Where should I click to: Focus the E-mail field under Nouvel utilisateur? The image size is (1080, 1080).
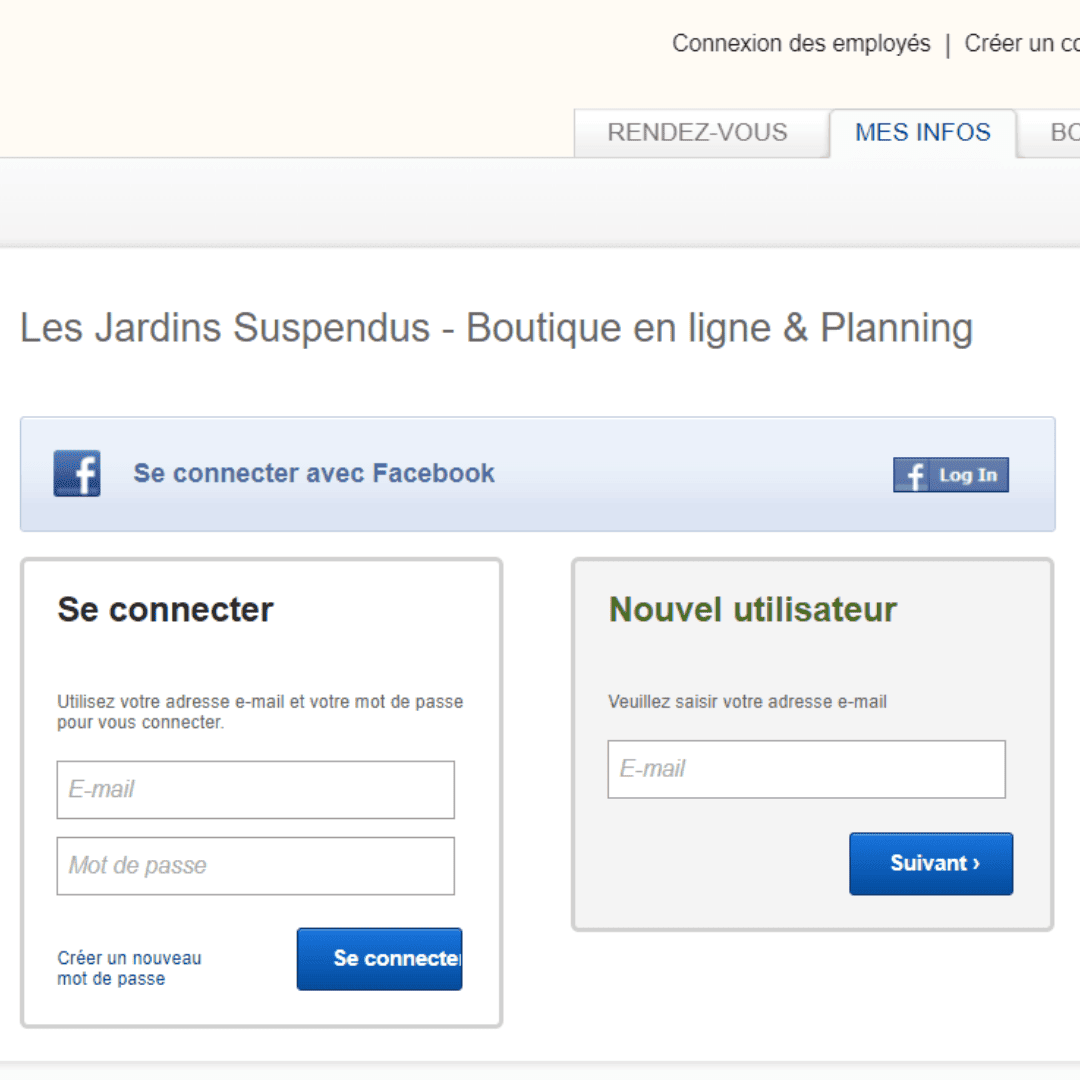tap(807, 769)
